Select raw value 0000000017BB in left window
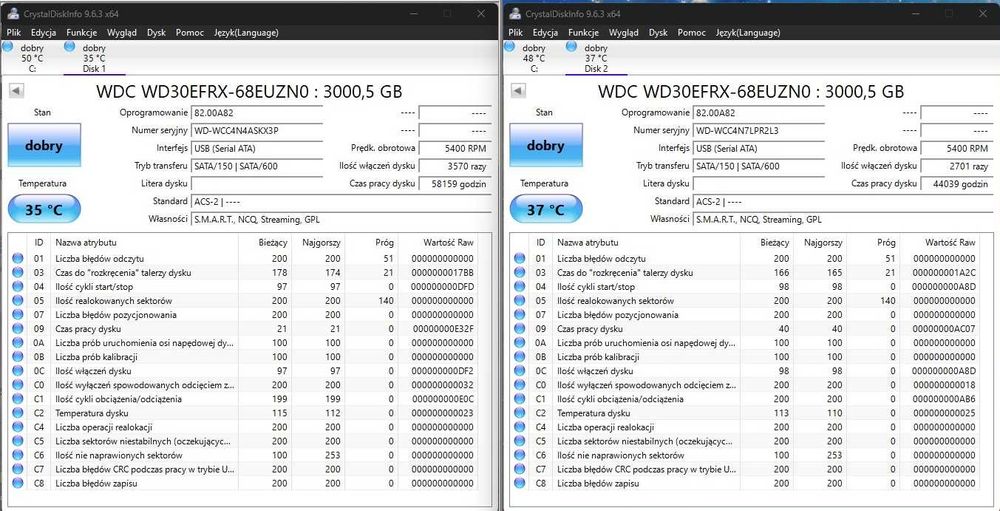Image resolution: width=1000 pixels, height=511 pixels. (x=443, y=272)
